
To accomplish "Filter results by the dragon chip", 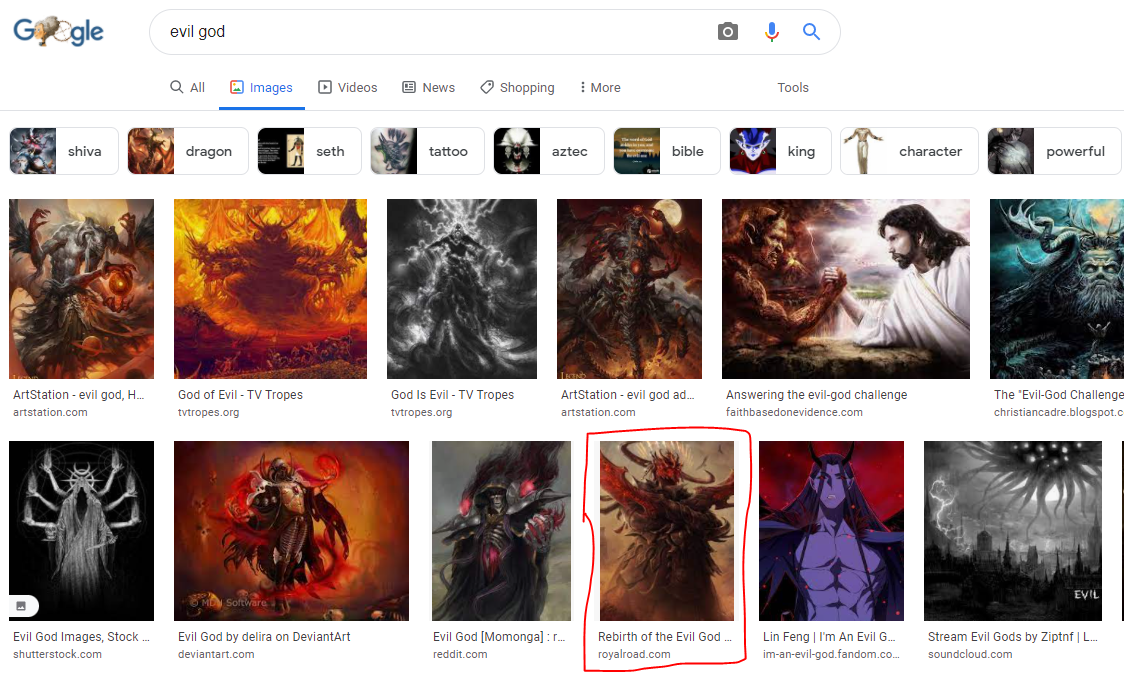I will pyautogui.click(x=188, y=151).
